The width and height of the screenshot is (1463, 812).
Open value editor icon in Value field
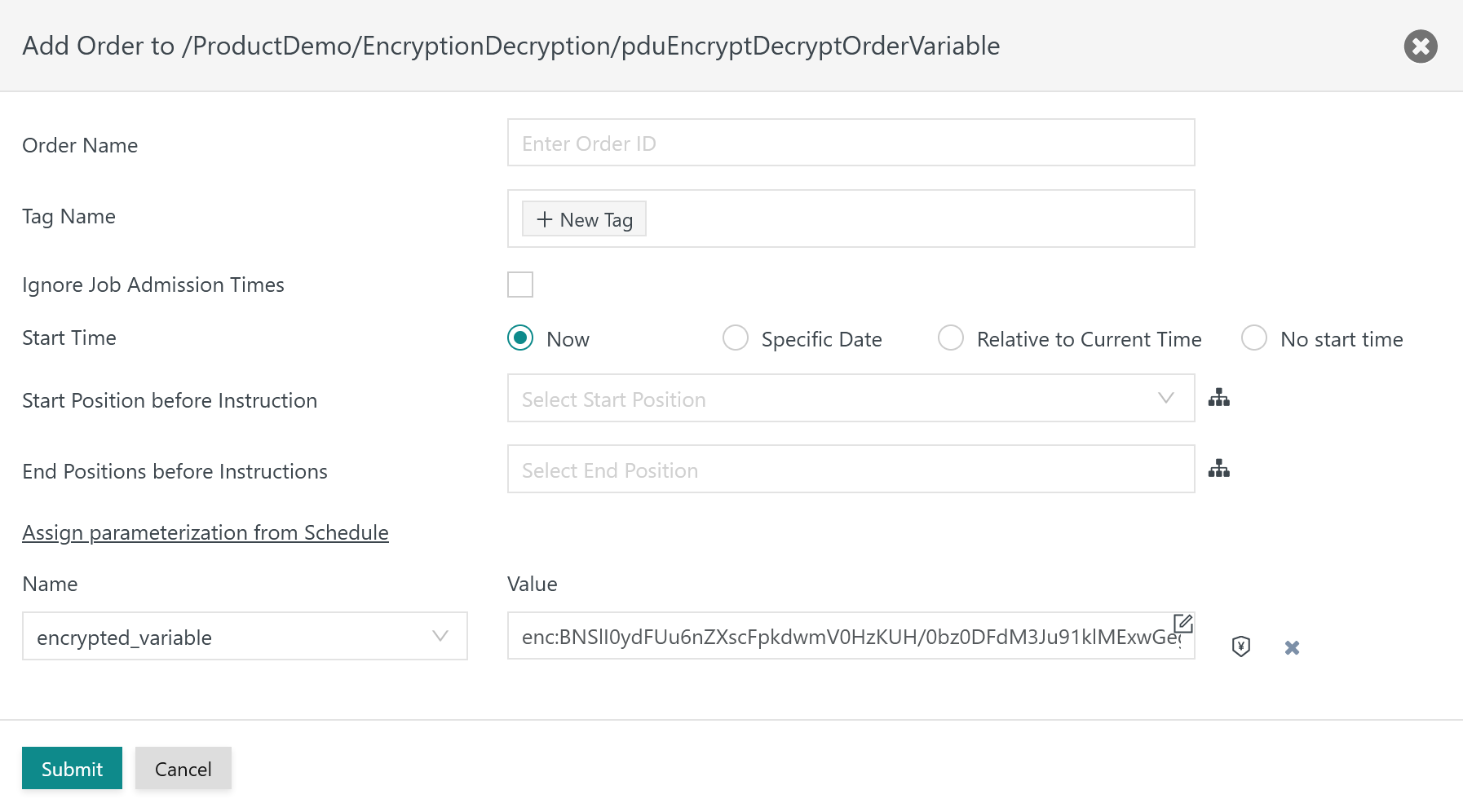coord(1182,624)
